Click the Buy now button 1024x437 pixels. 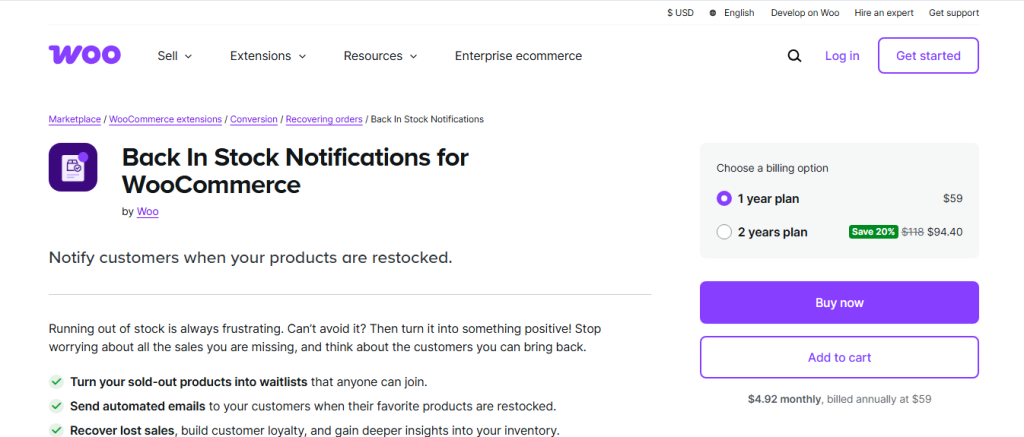pyautogui.click(x=839, y=302)
